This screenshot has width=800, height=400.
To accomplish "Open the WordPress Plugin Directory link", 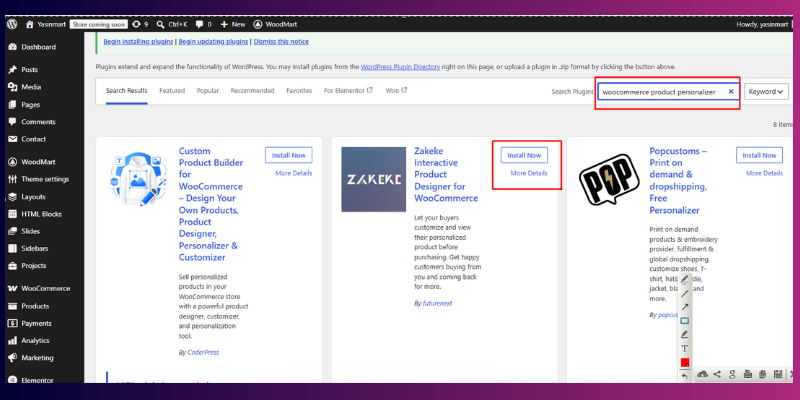I will click(400, 67).
